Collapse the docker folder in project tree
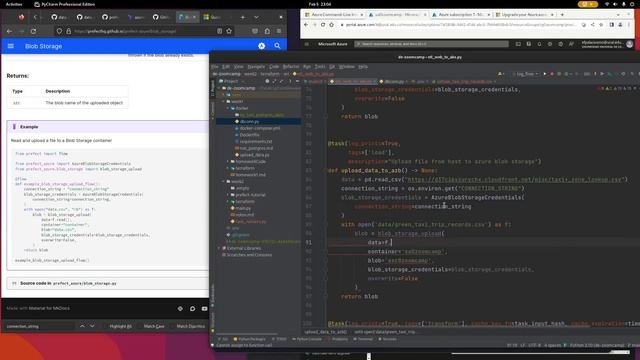Viewport: 640px width, 360px height. [228, 108]
